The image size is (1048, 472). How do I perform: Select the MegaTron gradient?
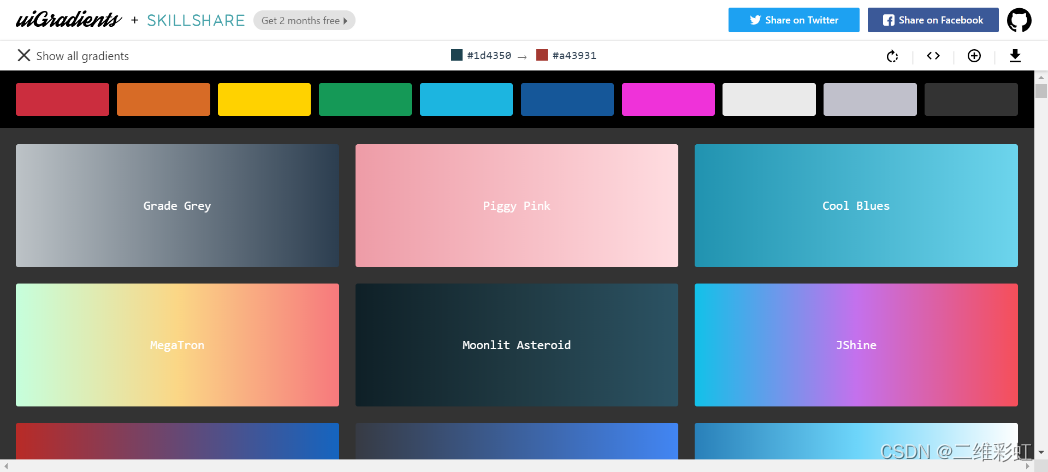click(x=177, y=345)
